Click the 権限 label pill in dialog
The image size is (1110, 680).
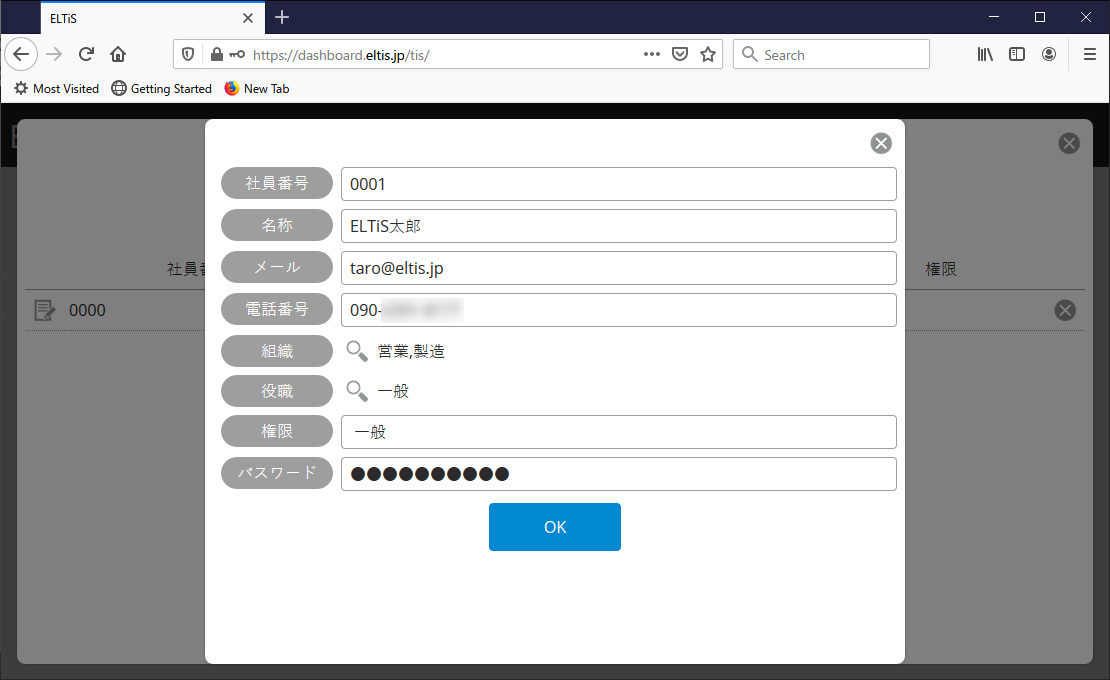pyautogui.click(x=277, y=431)
